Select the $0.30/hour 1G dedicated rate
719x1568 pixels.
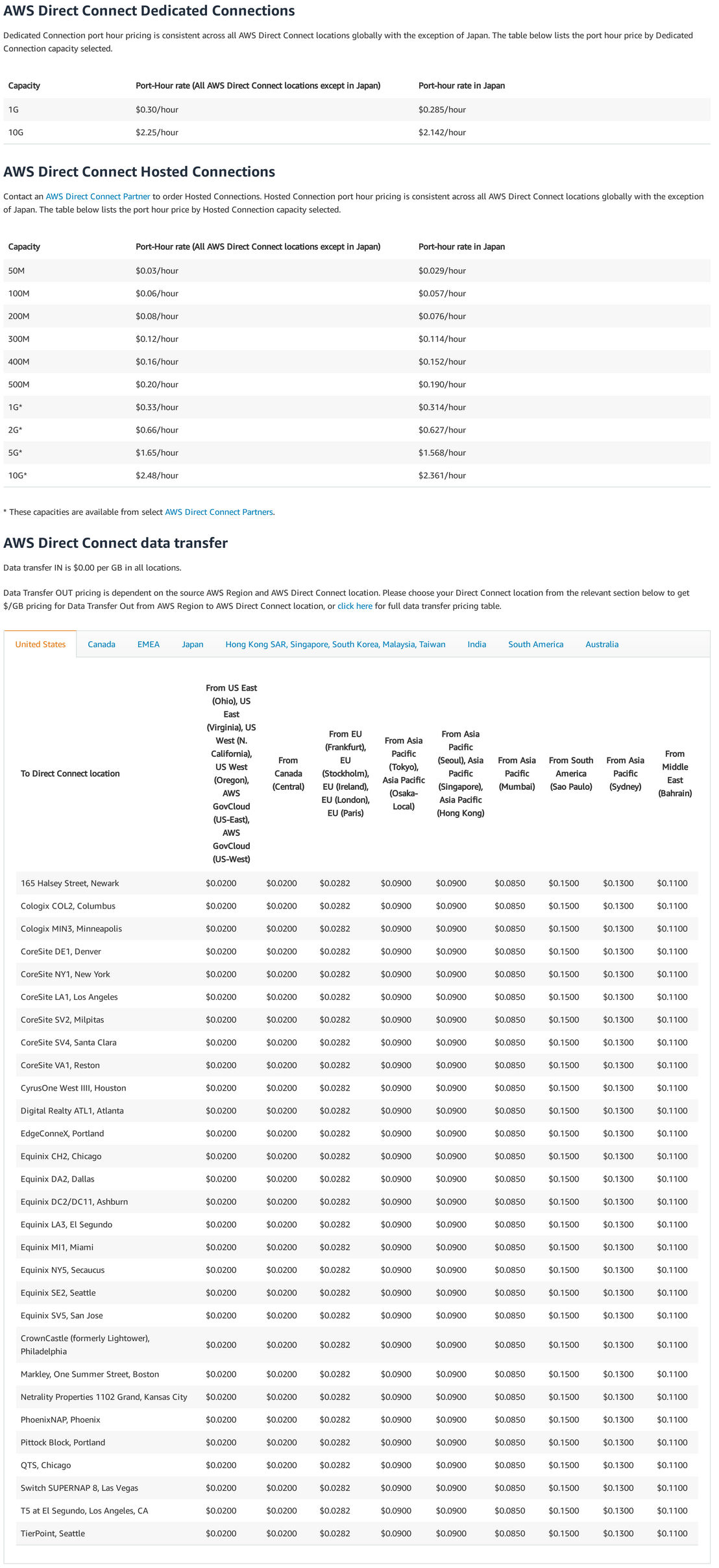click(x=157, y=110)
